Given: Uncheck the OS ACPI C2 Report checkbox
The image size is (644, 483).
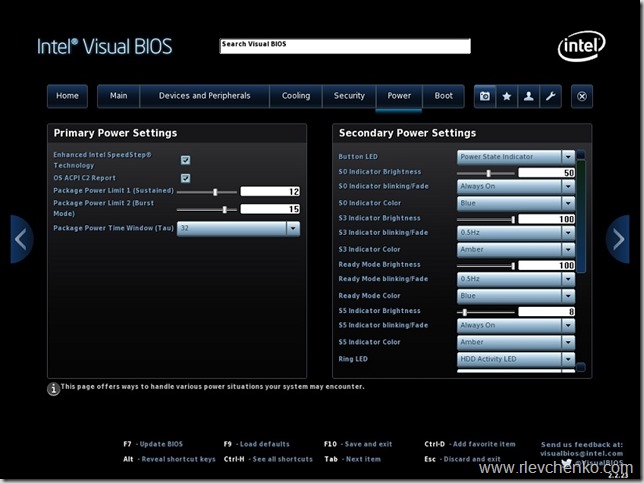Looking at the screenshot, I should (185, 178).
